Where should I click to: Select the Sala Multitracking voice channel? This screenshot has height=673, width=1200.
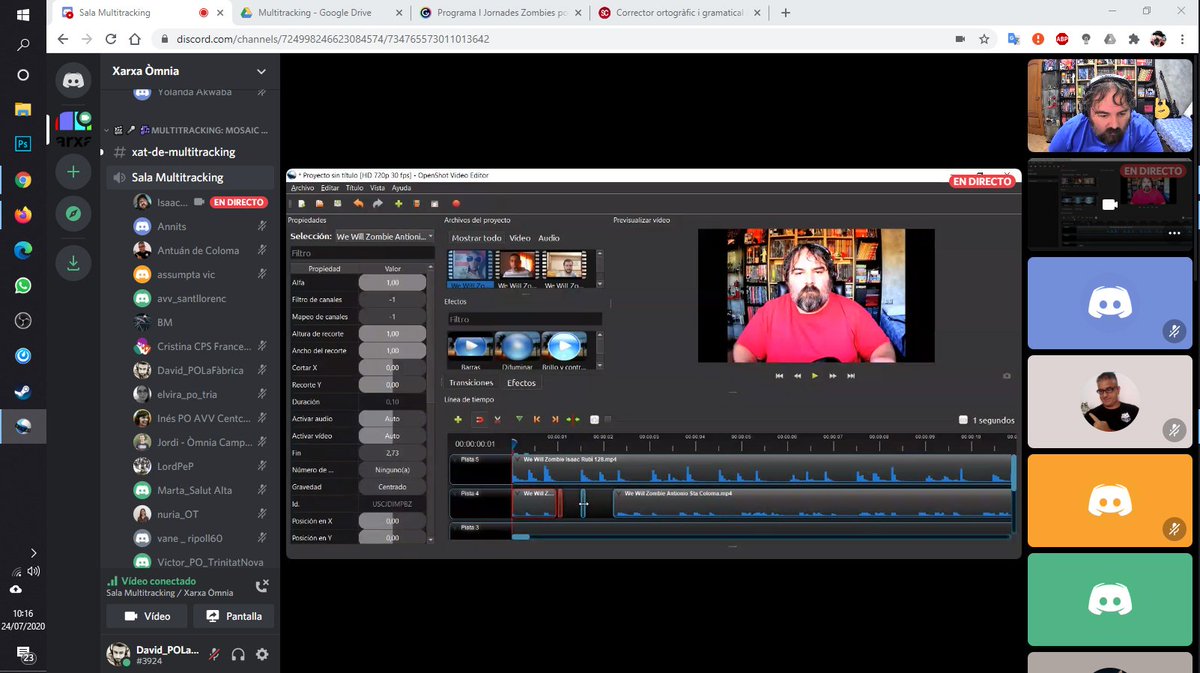coord(190,177)
